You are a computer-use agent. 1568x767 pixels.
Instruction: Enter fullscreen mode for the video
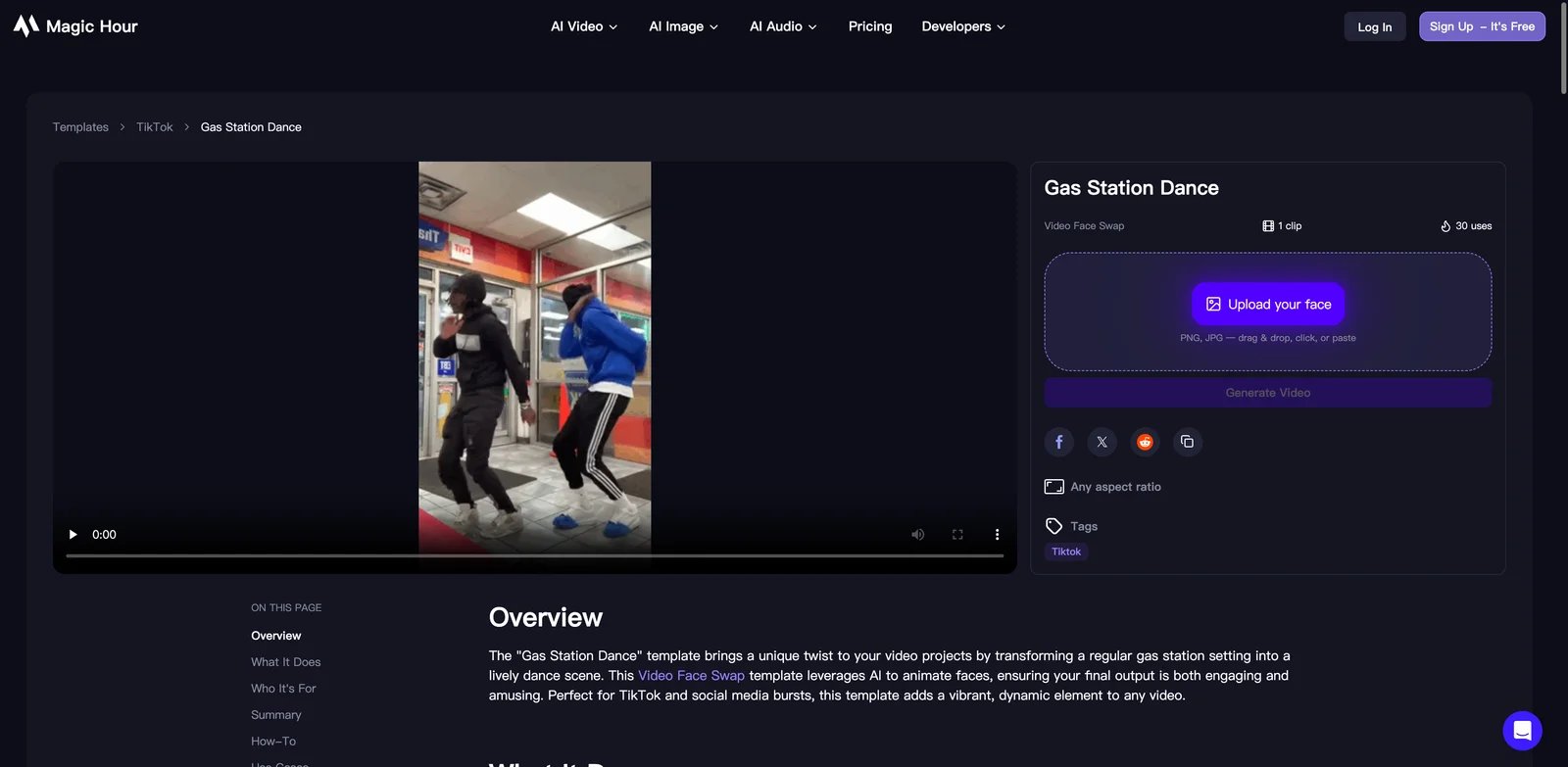[x=957, y=535]
